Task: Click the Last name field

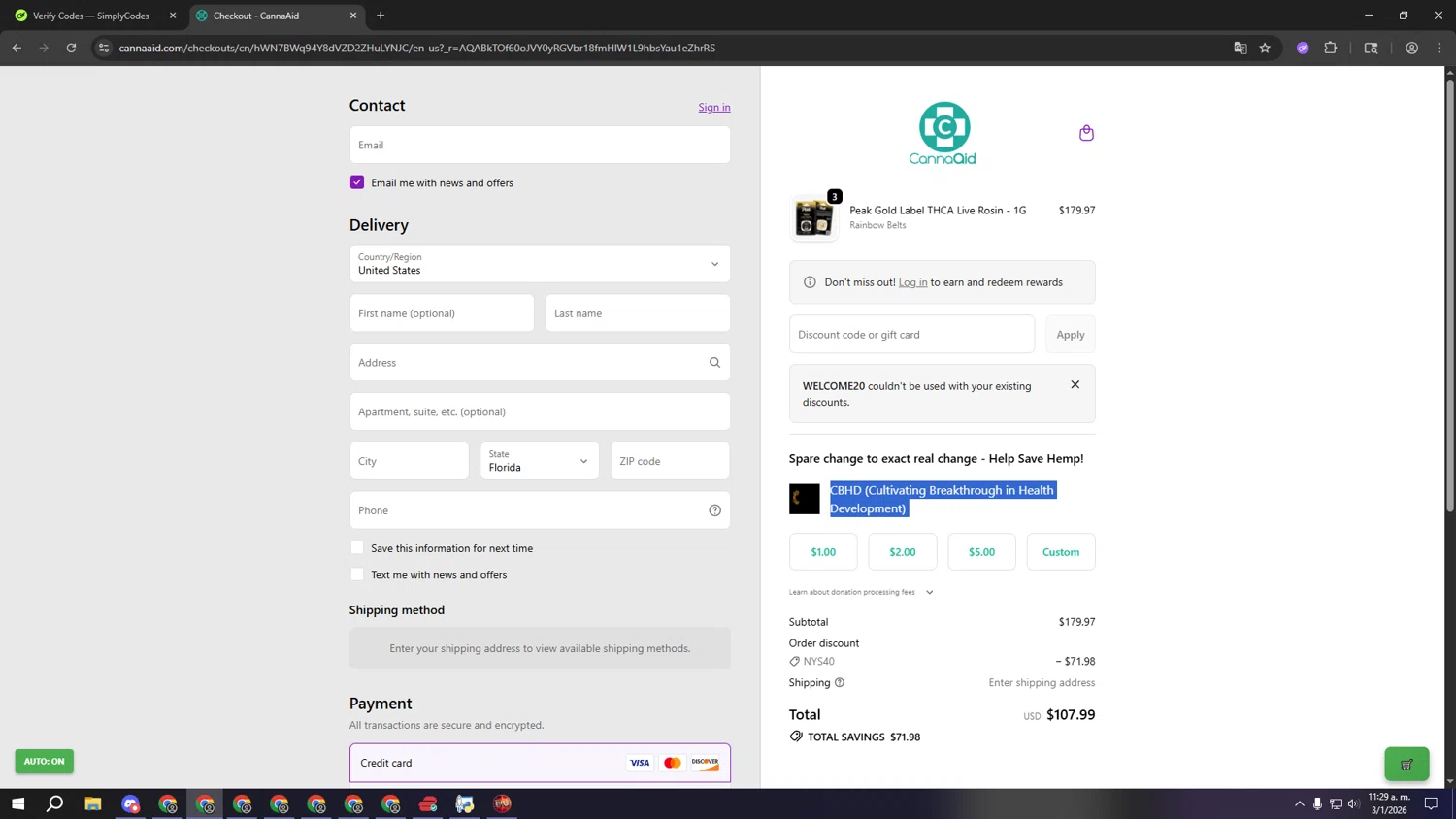Action: coord(638,313)
